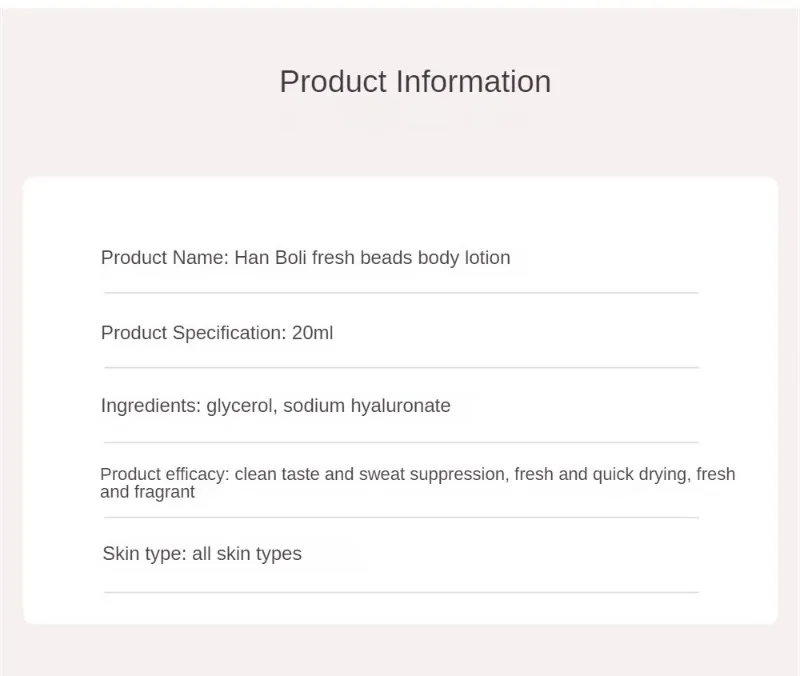
Task: Click the Product Specification label
Action: tap(193, 333)
